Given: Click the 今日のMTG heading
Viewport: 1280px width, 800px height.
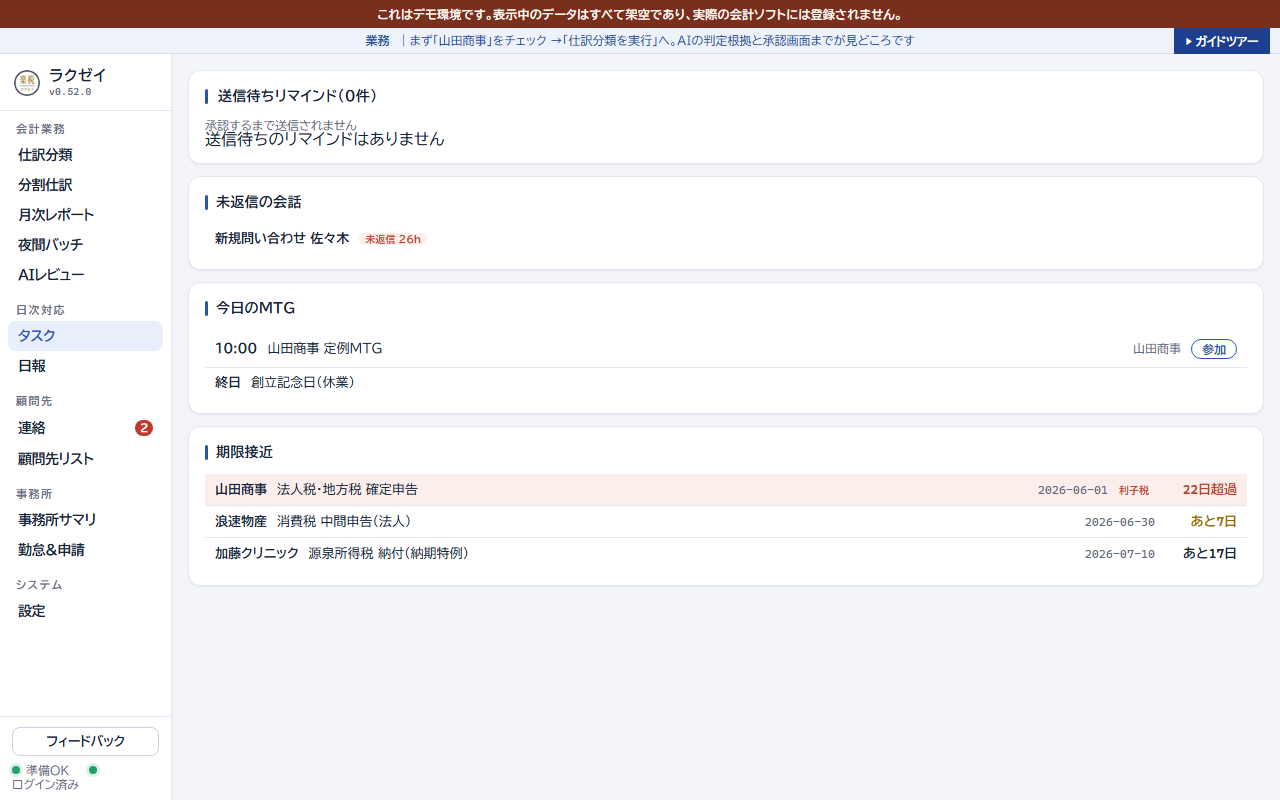Looking at the screenshot, I should tap(255, 308).
